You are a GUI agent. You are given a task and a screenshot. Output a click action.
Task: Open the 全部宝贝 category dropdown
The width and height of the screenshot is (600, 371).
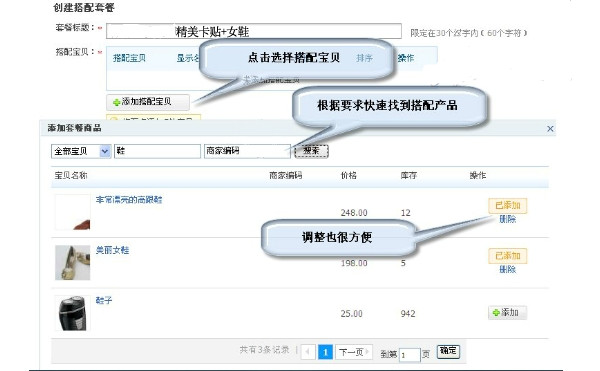(81, 151)
